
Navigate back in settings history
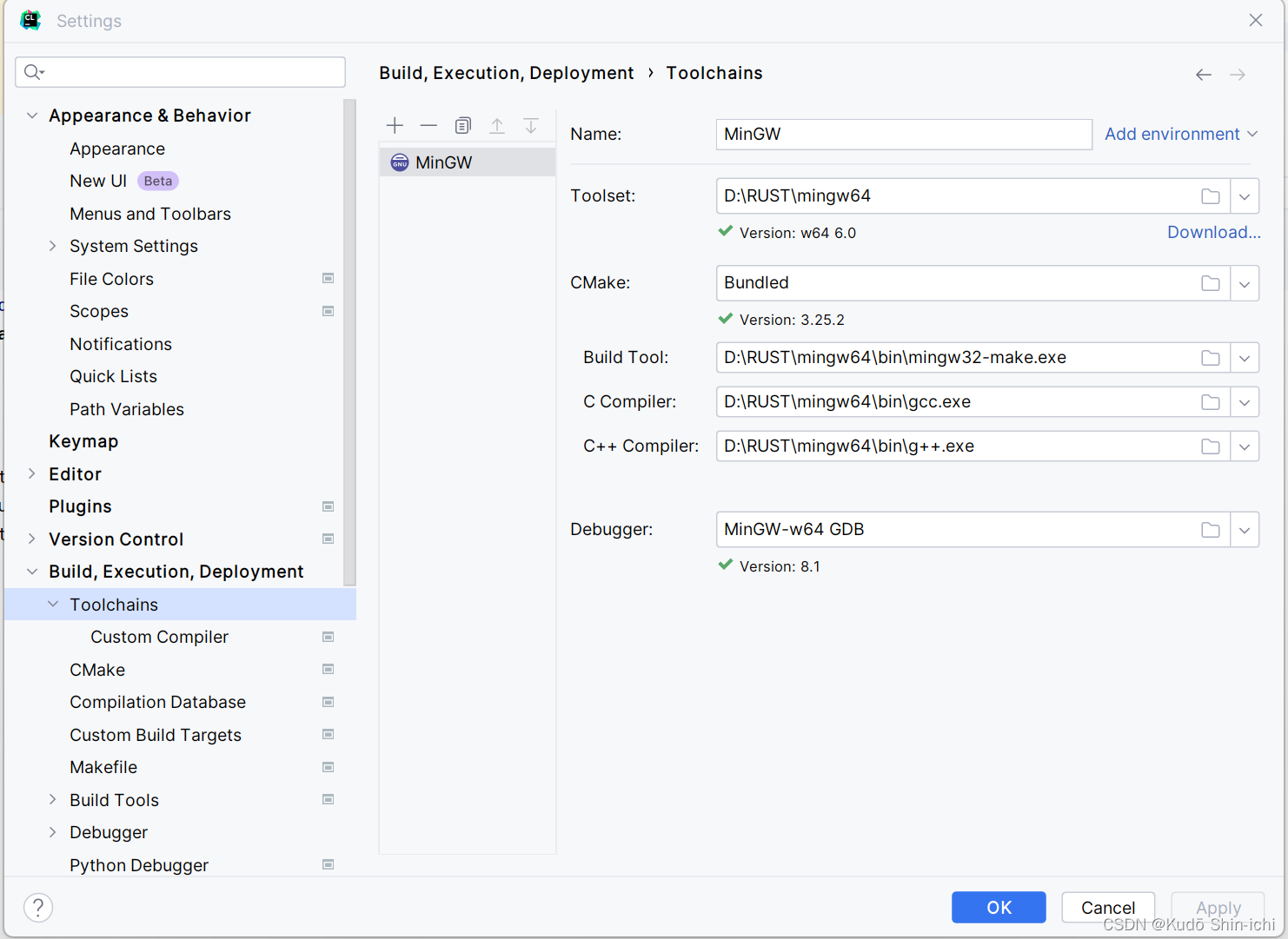[x=1204, y=75]
